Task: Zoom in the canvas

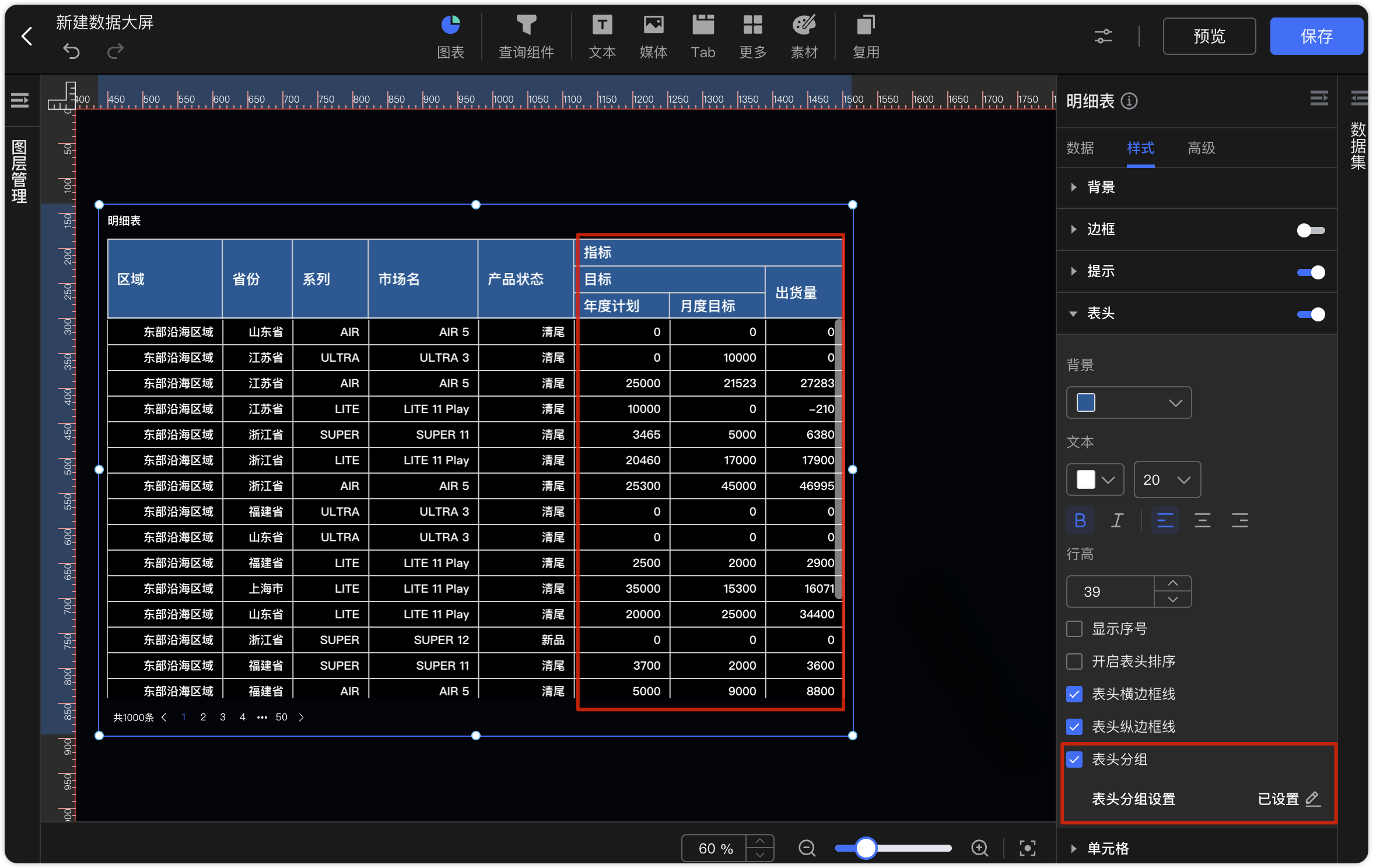Action: [x=979, y=848]
